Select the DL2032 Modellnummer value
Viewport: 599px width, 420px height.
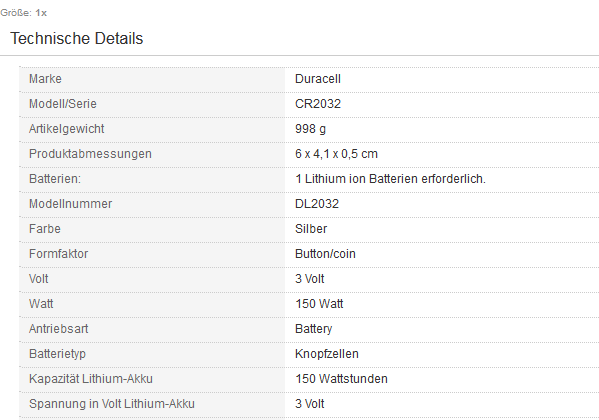point(317,204)
